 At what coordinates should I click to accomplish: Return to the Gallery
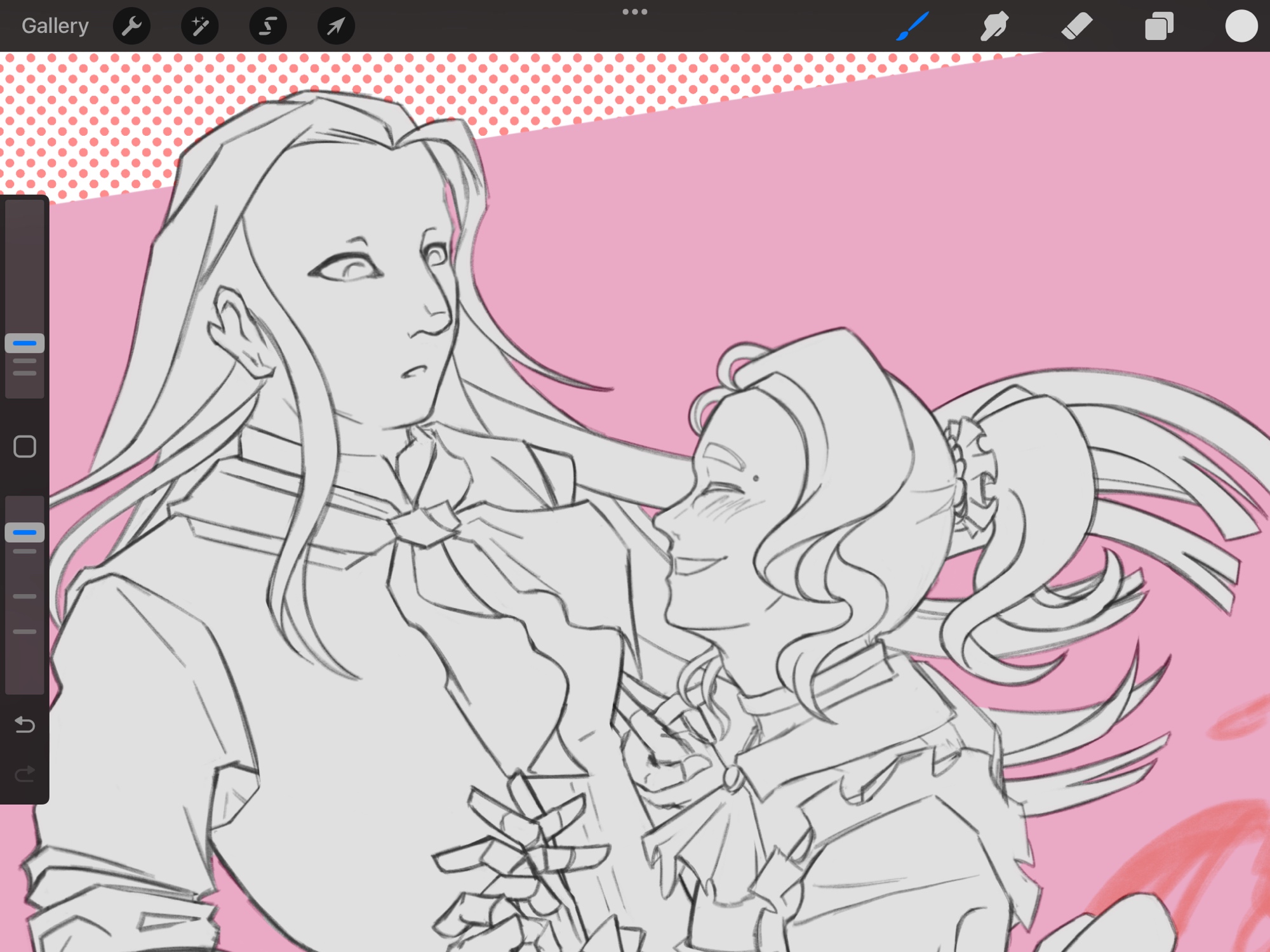pos(55,26)
